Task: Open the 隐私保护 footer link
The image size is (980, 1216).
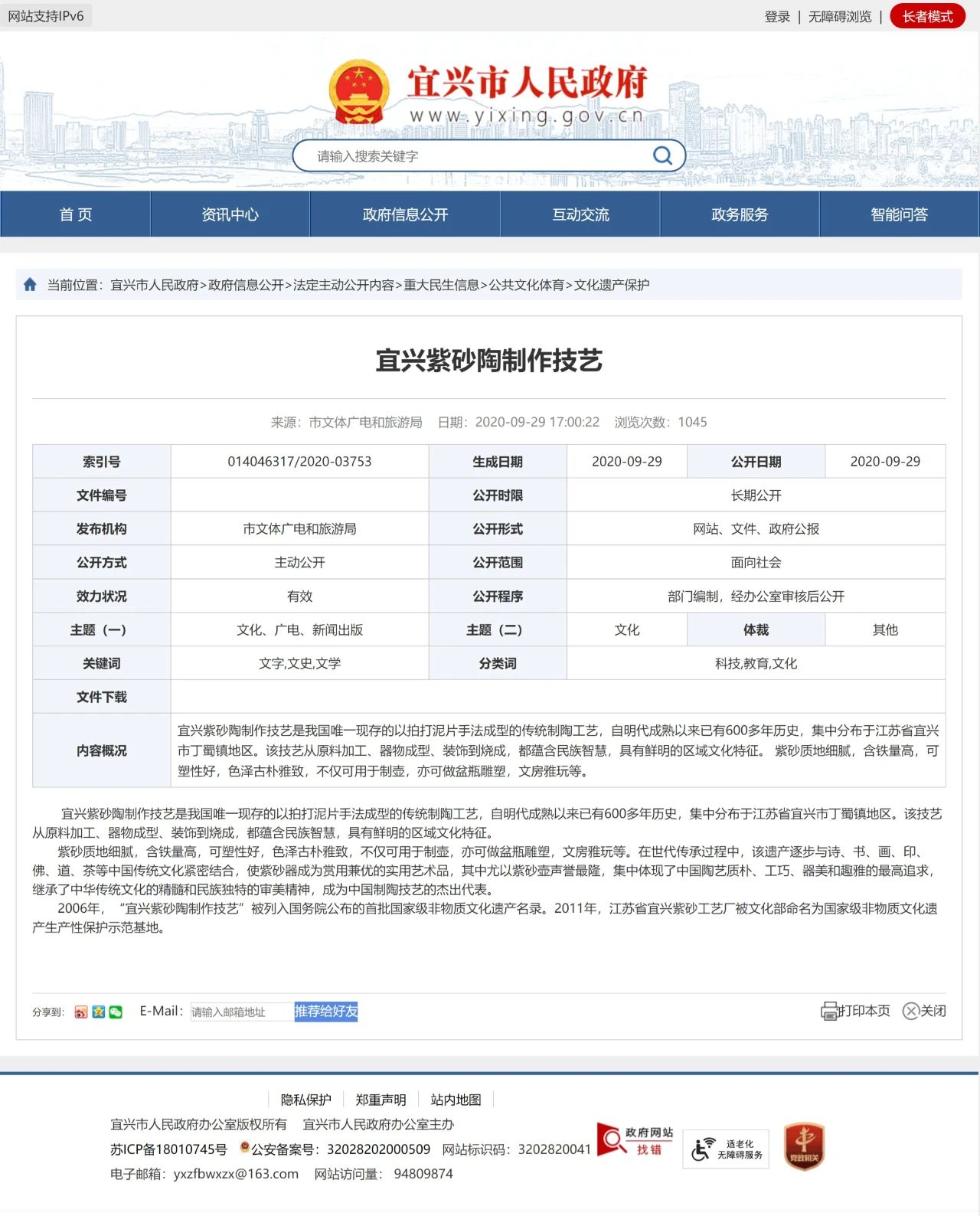Action: tap(306, 1100)
